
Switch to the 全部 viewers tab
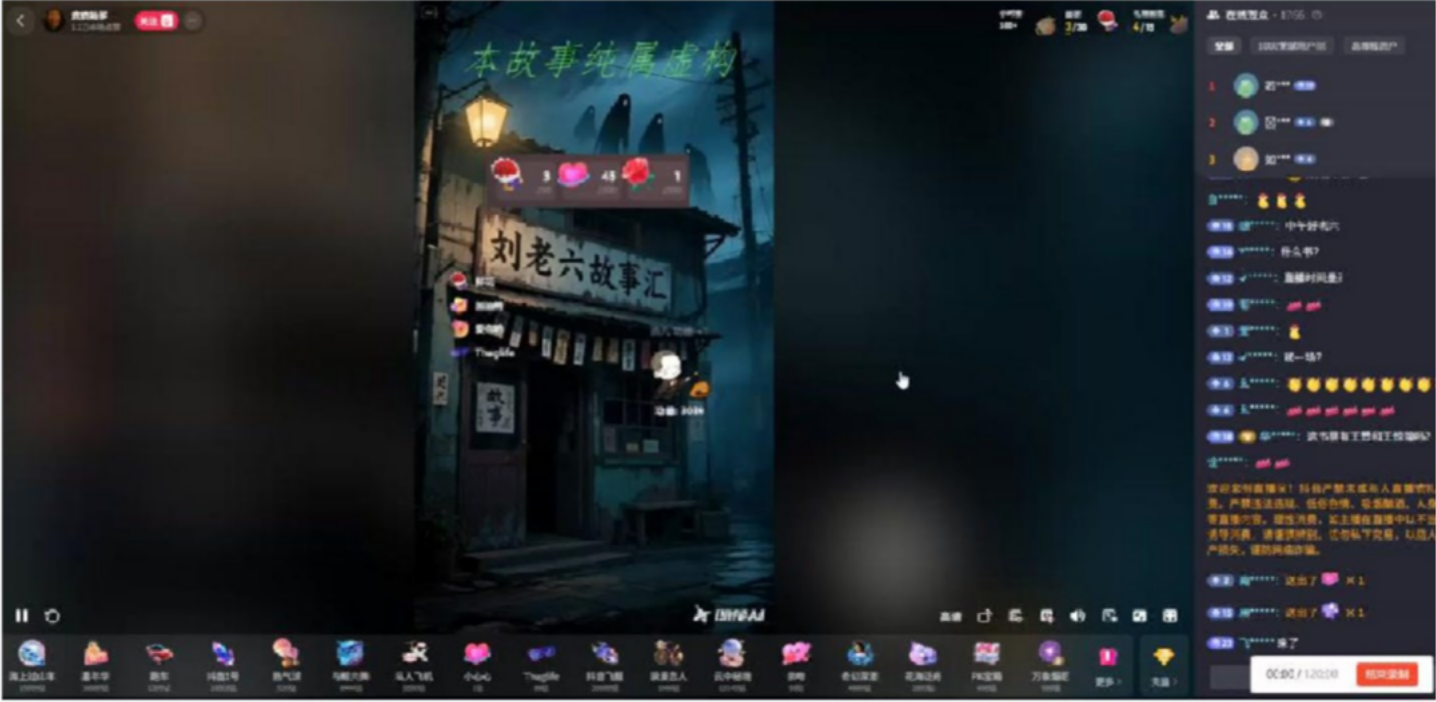[x=1222, y=46]
